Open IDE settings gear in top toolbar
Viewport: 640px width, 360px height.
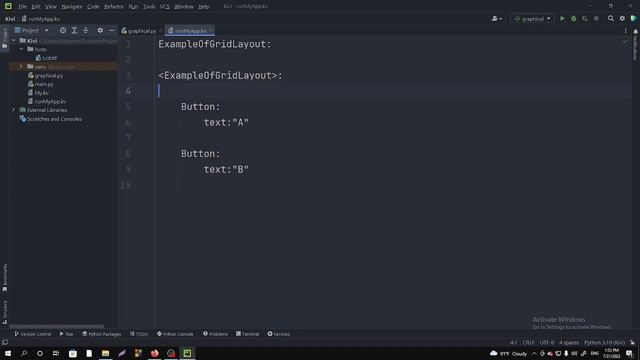(622, 19)
